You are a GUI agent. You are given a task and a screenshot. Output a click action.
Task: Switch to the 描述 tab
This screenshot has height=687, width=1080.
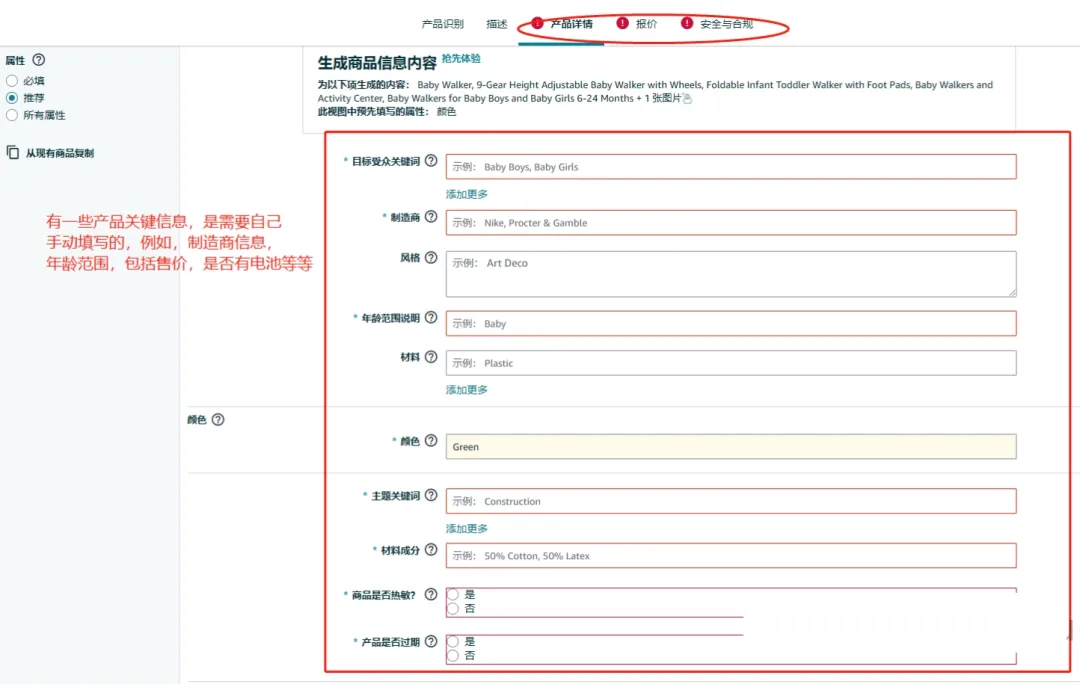tap(497, 24)
